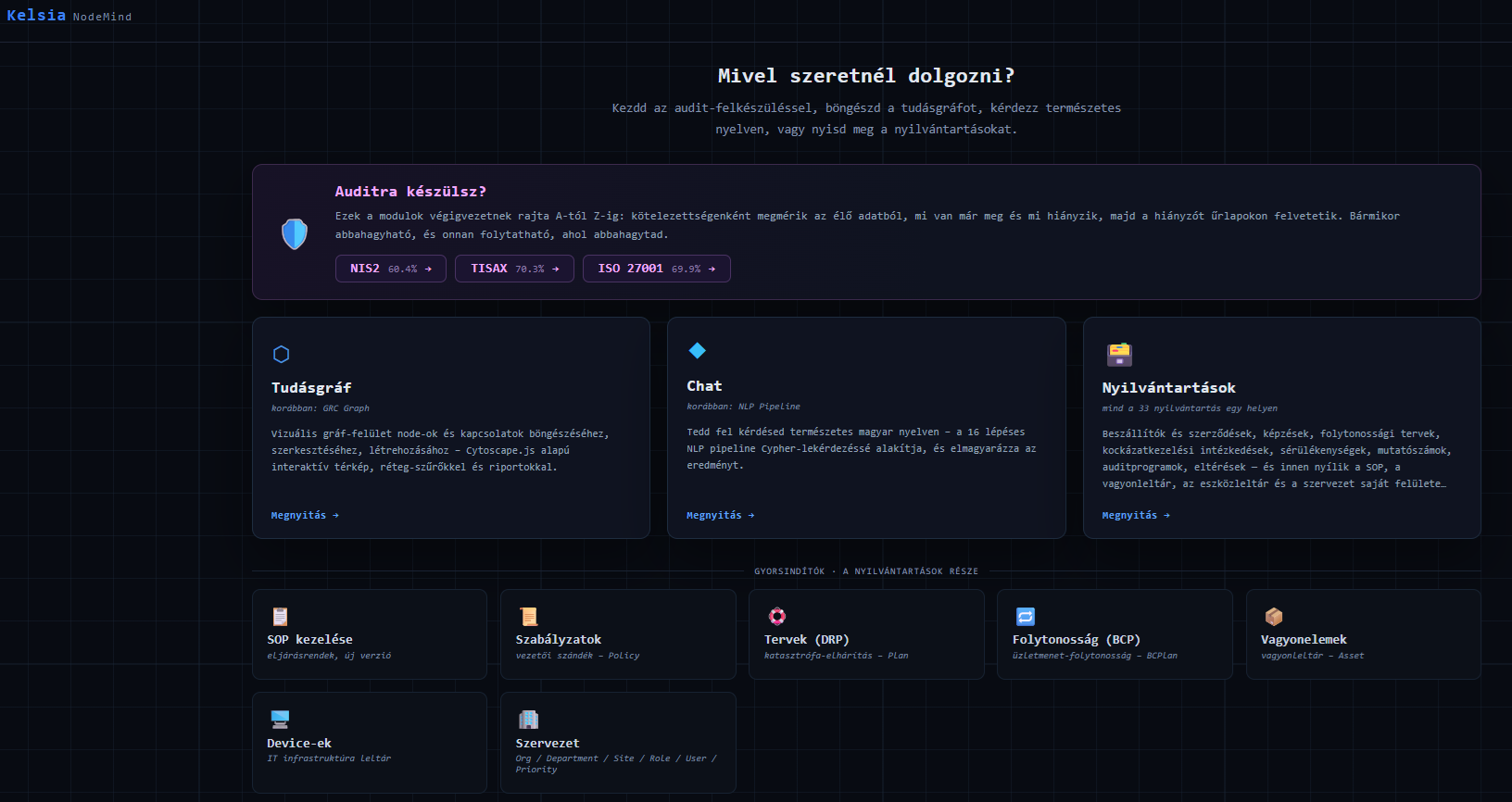The width and height of the screenshot is (1512, 802).
Task: Click the 'katasztrófa-elhárítás – Plan' subtitle
Action: click(837, 656)
